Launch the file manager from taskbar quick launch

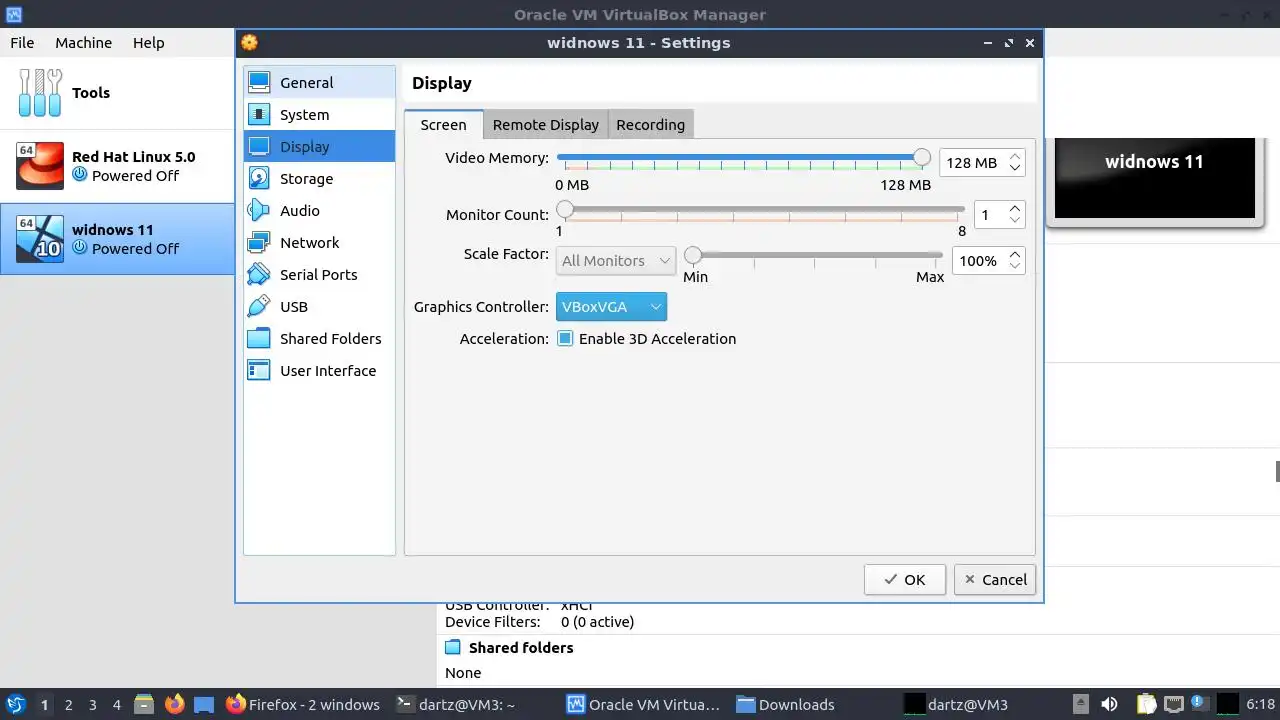143,705
